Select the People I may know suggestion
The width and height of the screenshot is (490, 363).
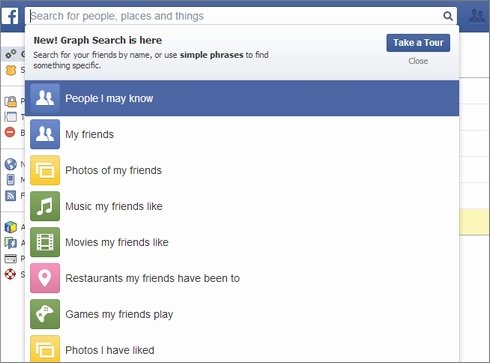click(242, 98)
